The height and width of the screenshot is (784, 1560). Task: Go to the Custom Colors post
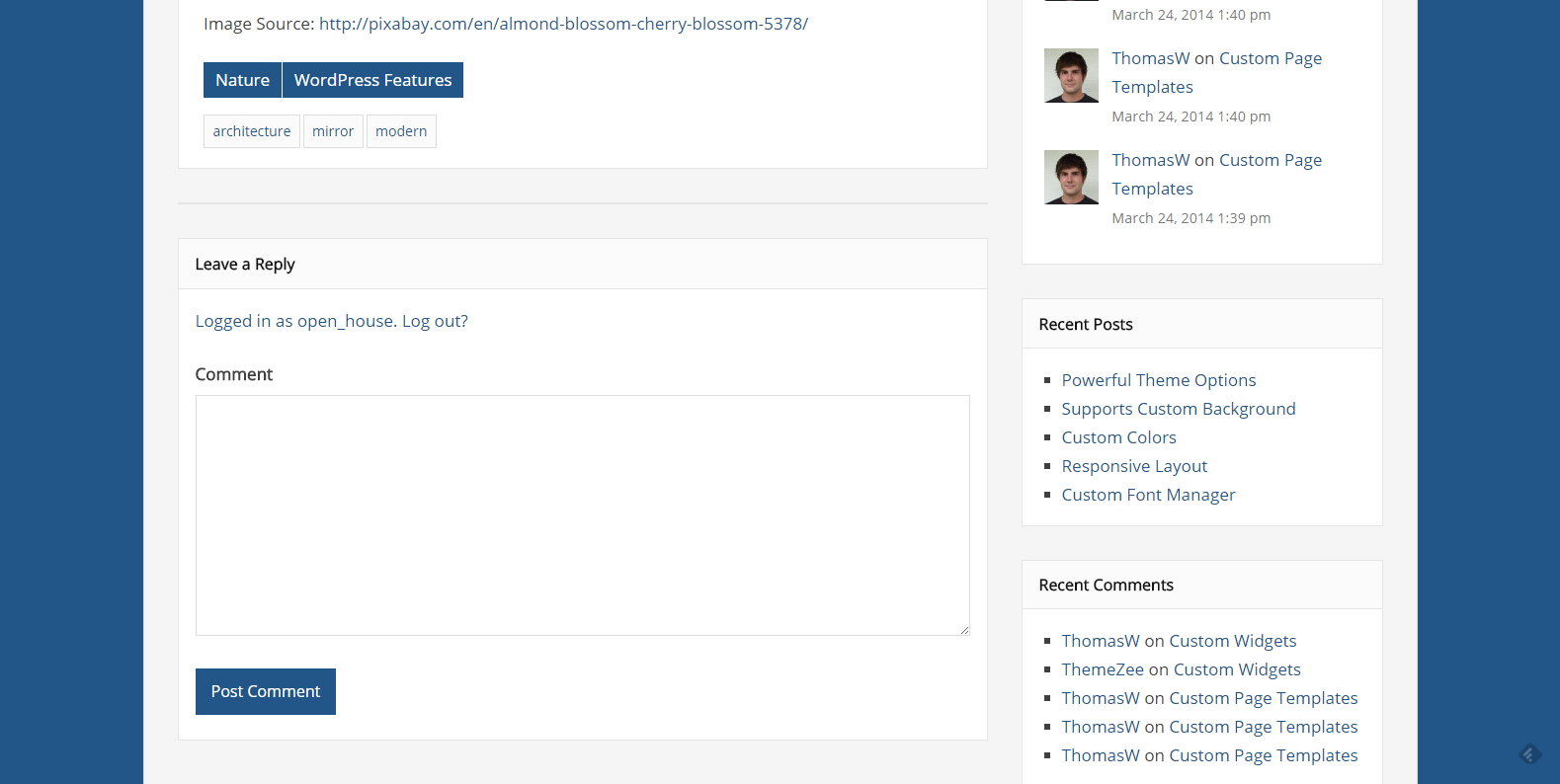click(x=1118, y=437)
